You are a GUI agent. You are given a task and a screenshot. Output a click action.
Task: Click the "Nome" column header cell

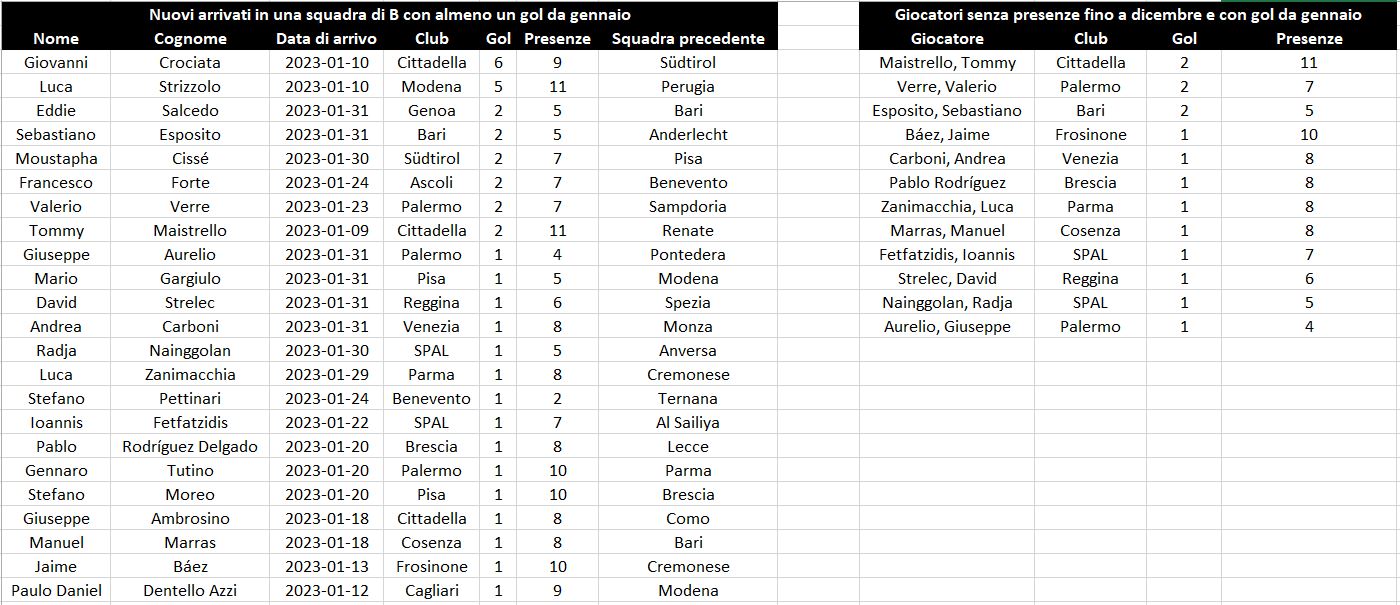(56, 39)
